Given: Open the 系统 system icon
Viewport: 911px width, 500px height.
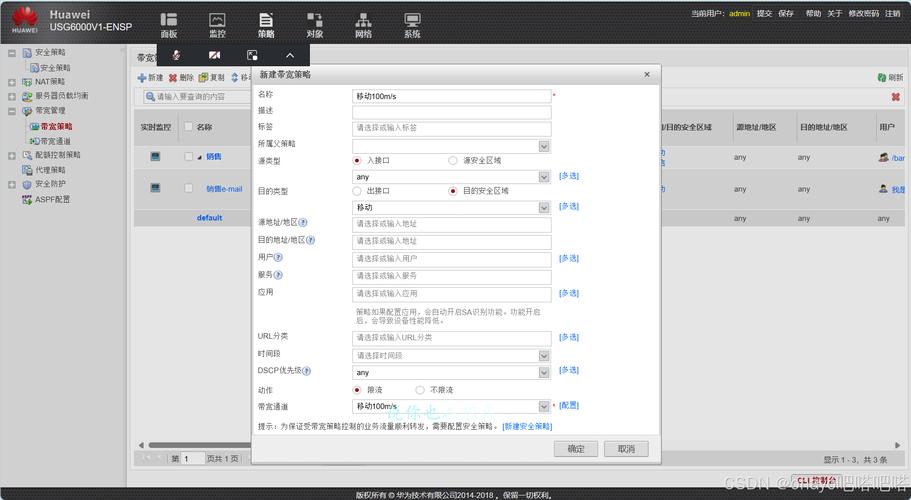Looking at the screenshot, I should coord(413,25).
